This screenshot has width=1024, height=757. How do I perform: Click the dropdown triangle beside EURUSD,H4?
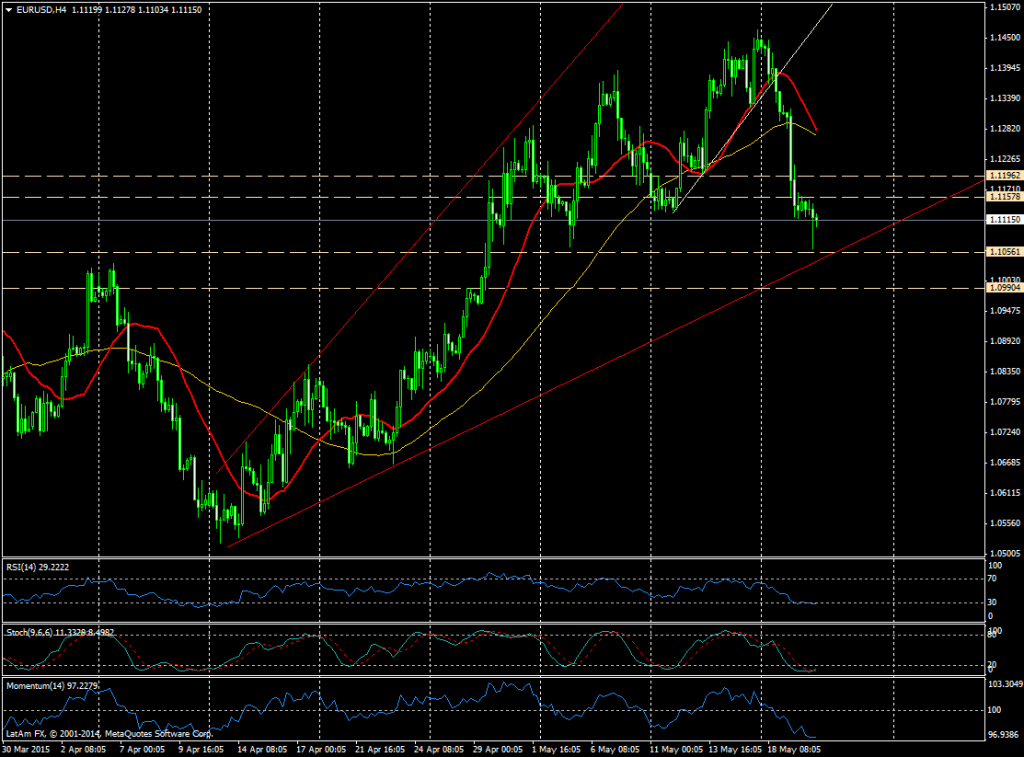click(x=9, y=10)
